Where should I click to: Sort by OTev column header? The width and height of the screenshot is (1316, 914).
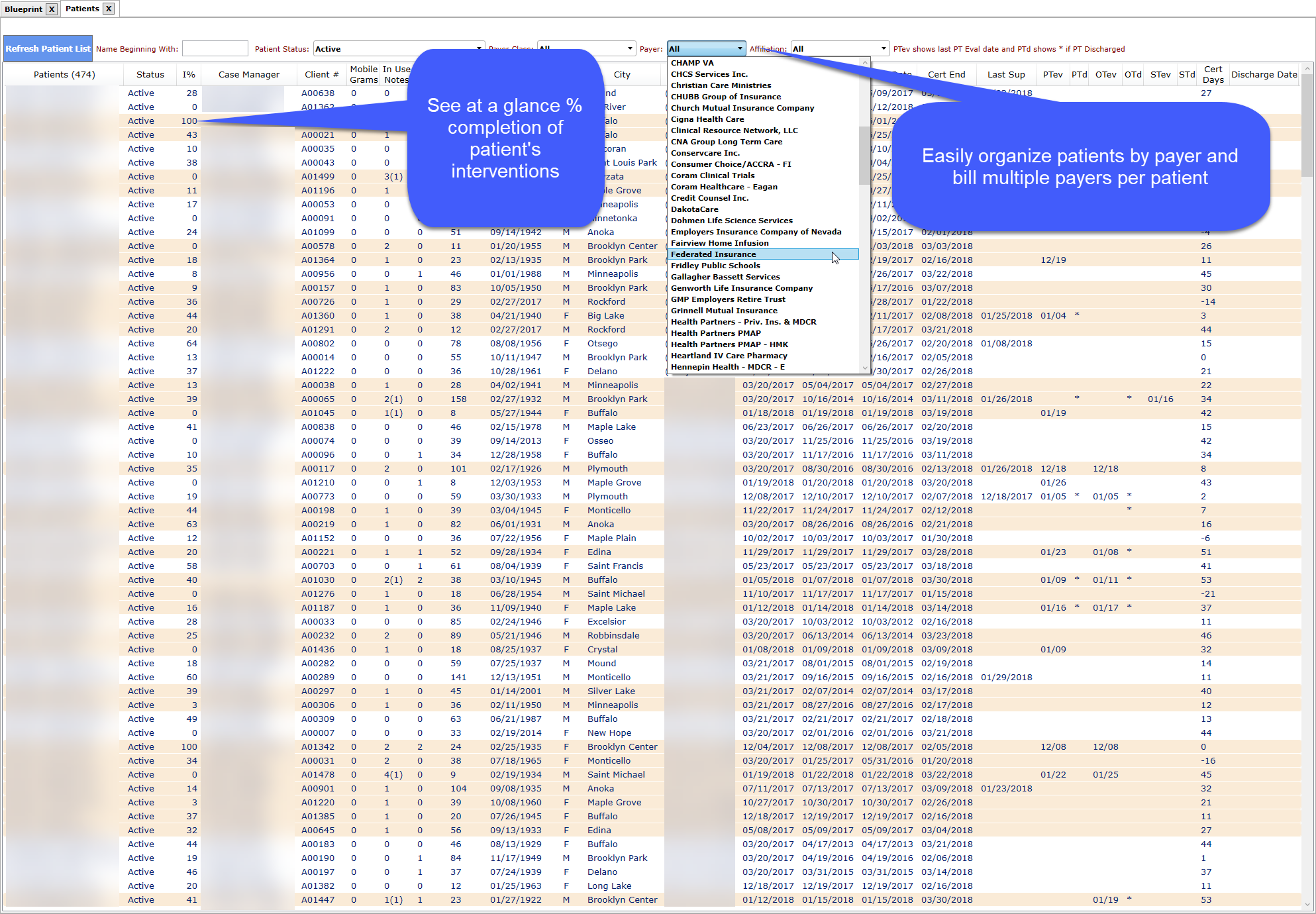[x=1105, y=74]
